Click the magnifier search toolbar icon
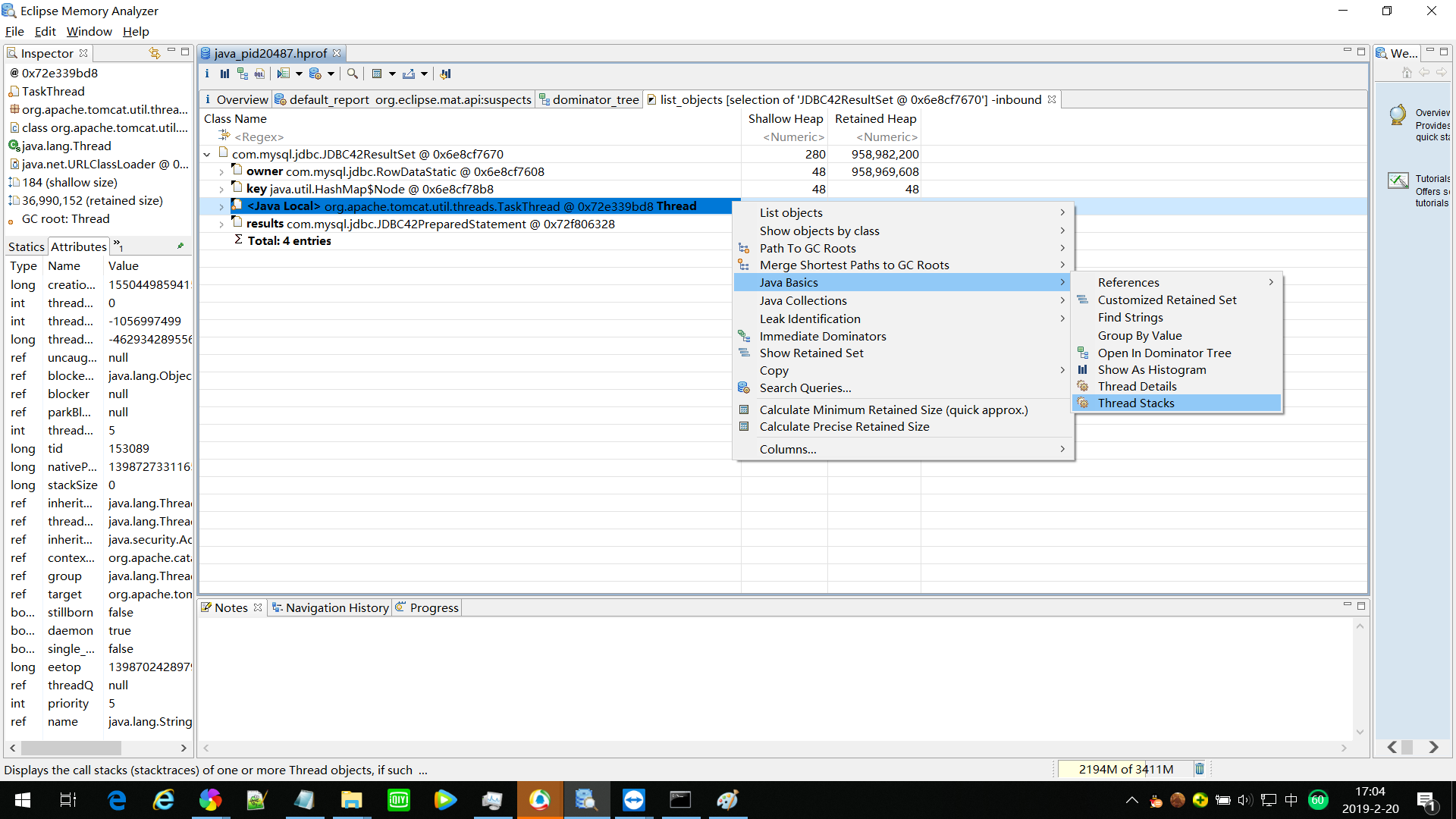Viewport: 1456px width, 819px height. click(x=353, y=74)
